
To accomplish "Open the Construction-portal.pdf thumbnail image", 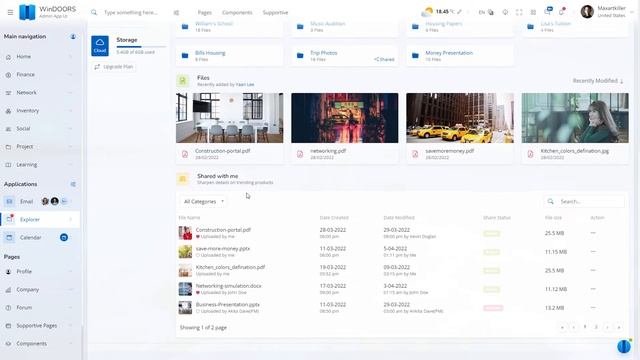I will [229, 118].
